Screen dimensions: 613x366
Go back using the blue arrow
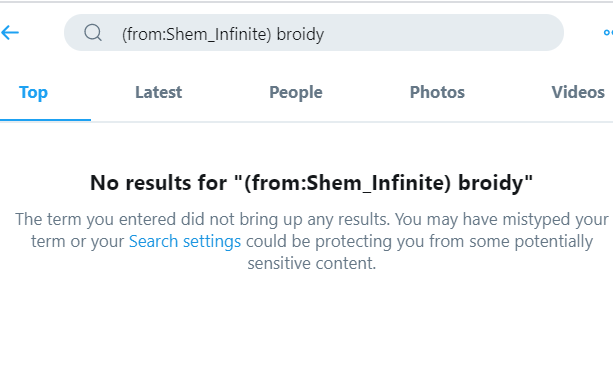pyautogui.click(x=10, y=32)
